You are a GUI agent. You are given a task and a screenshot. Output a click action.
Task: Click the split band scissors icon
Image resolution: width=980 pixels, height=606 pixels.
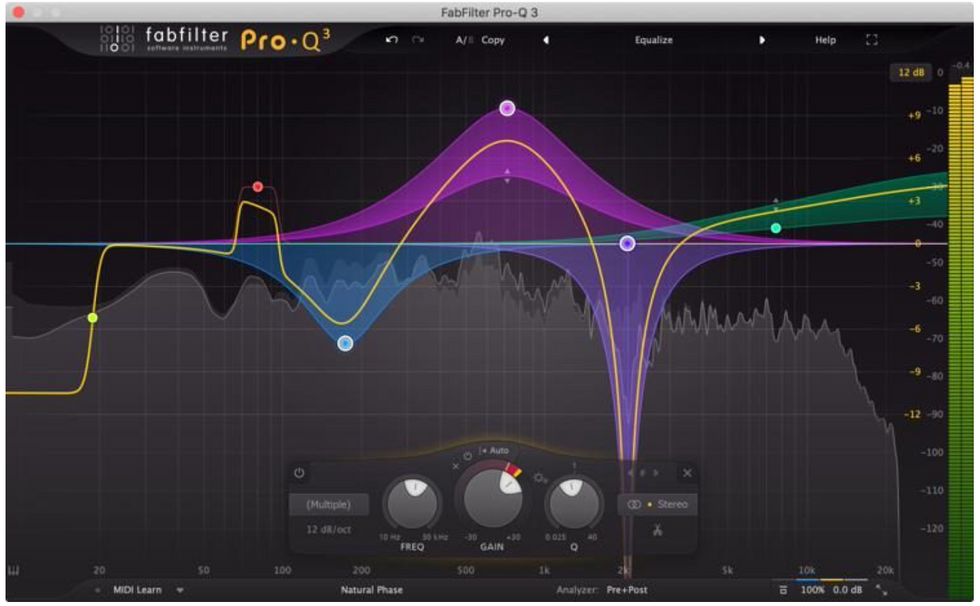[x=657, y=530]
